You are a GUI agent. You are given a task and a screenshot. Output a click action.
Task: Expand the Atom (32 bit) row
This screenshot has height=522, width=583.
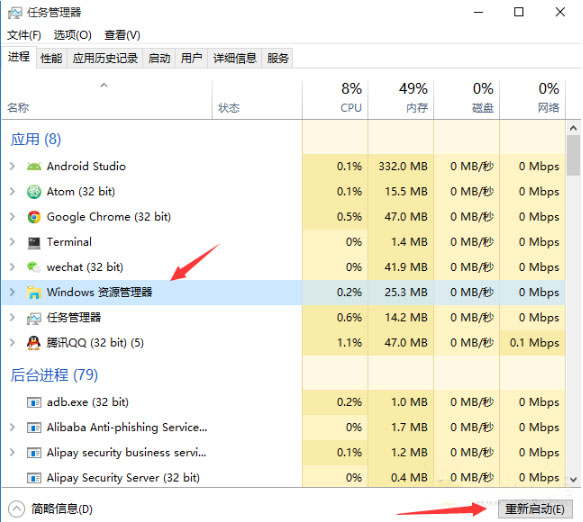click(12, 191)
